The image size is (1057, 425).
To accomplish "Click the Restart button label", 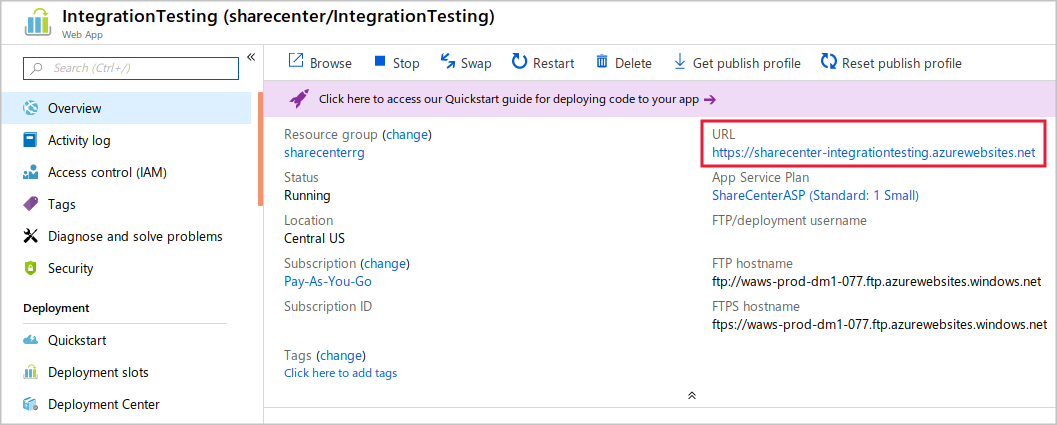I will click(x=553, y=63).
